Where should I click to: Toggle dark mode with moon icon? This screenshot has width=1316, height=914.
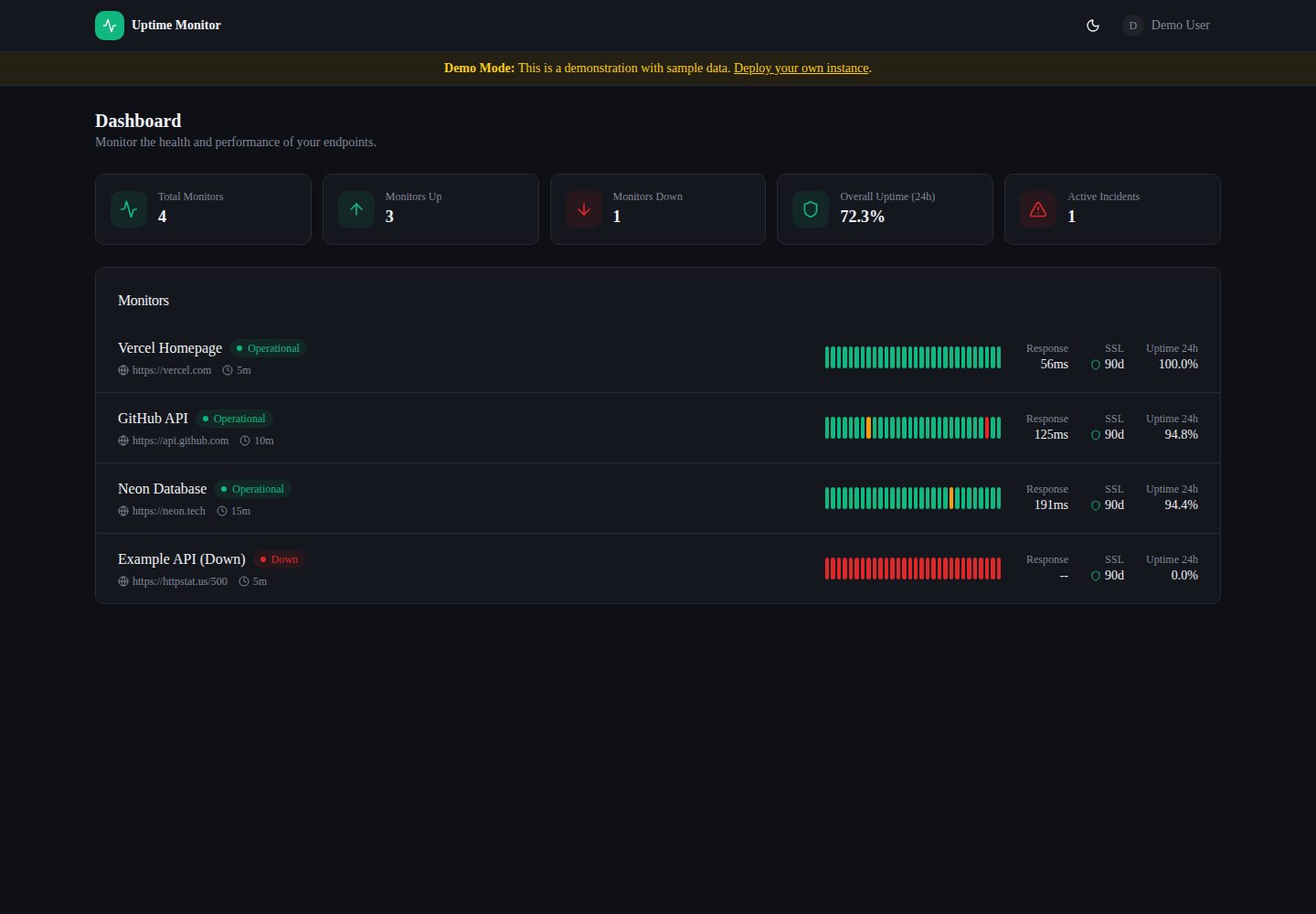(1093, 26)
